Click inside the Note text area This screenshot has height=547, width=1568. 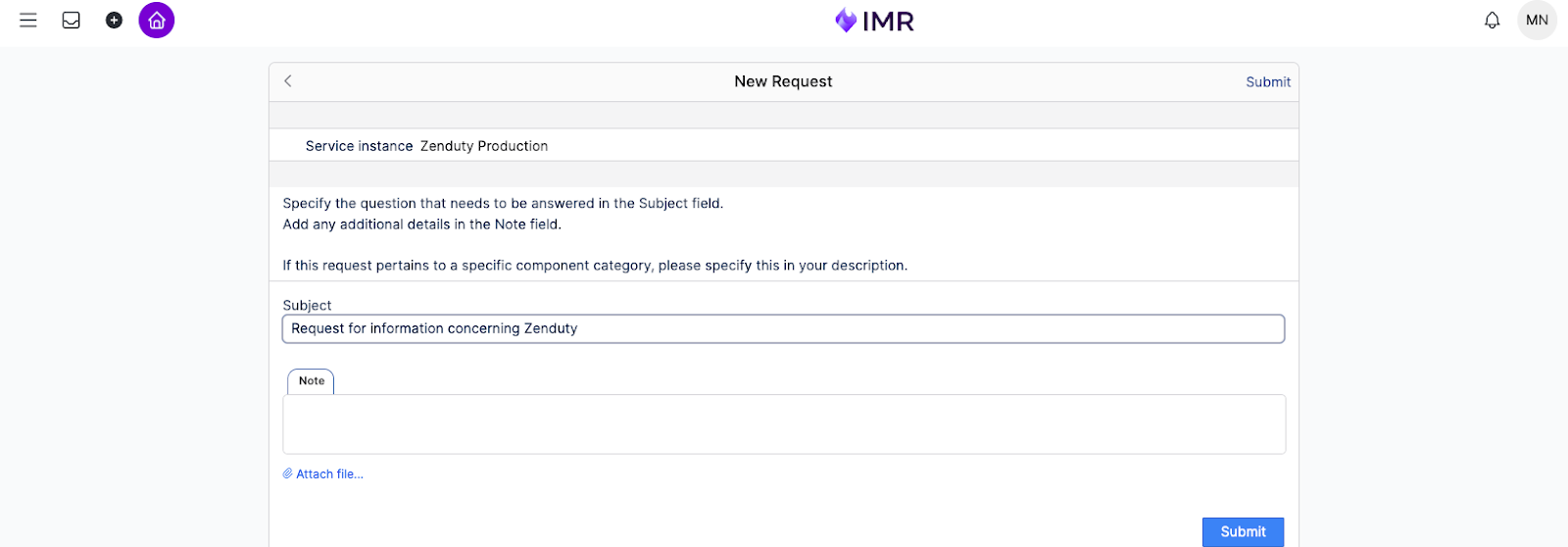click(783, 424)
